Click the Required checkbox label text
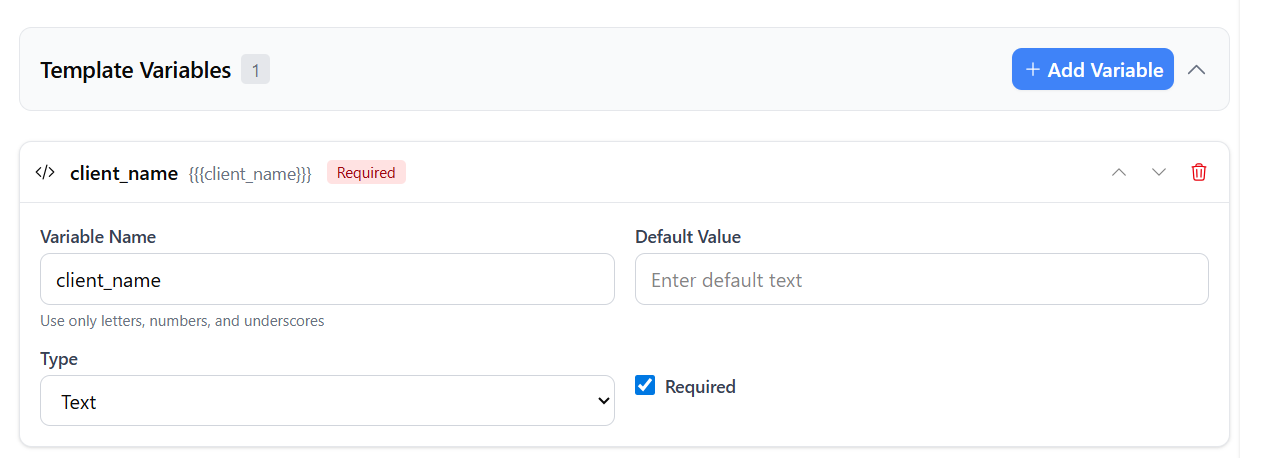This screenshot has height=458, width=1277. [700, 387]
